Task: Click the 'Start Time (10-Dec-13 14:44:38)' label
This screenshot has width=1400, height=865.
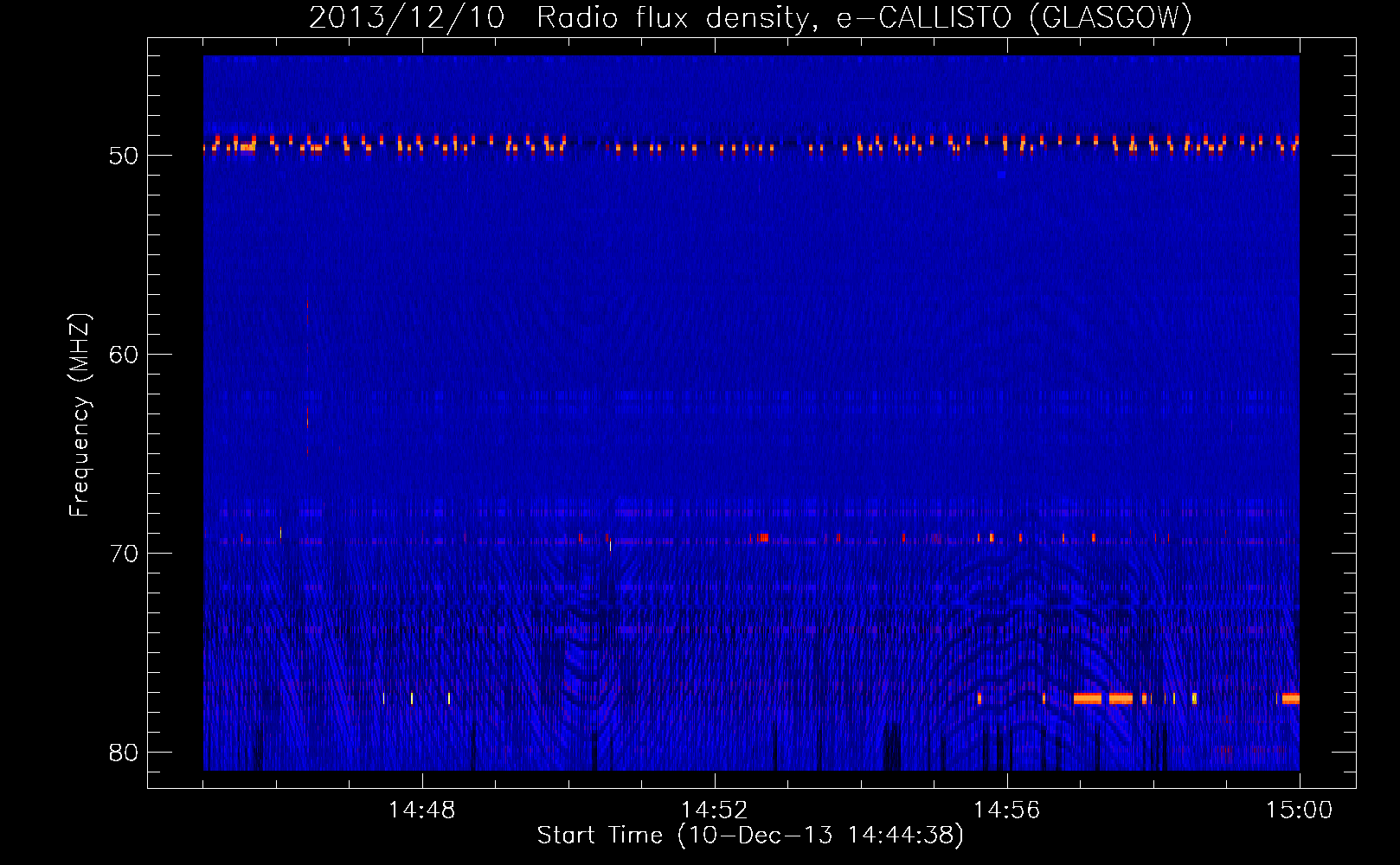Action: point(750,836)
